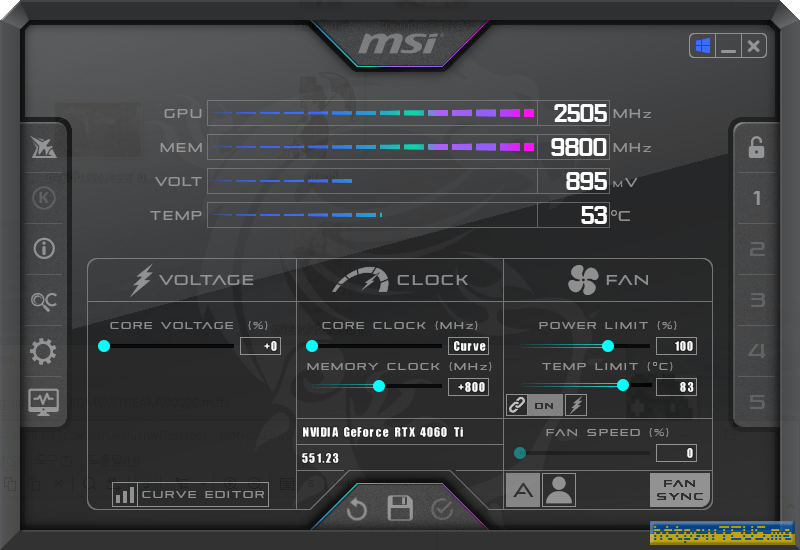Show system information via info icon

tap(44, 249)
